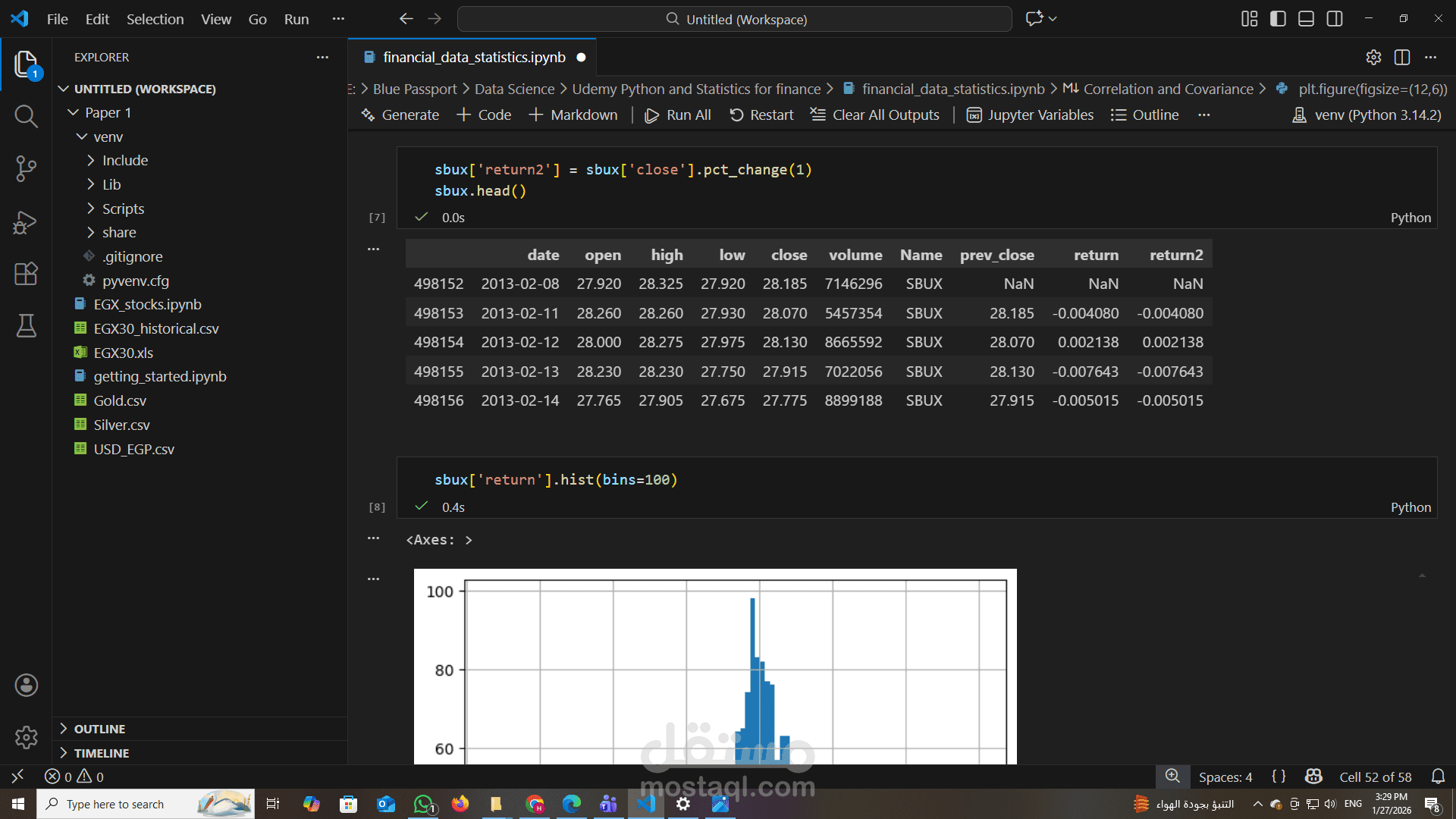
Task: Open the Extensions view
Action: pyautogui.click(x=26, y=274)
